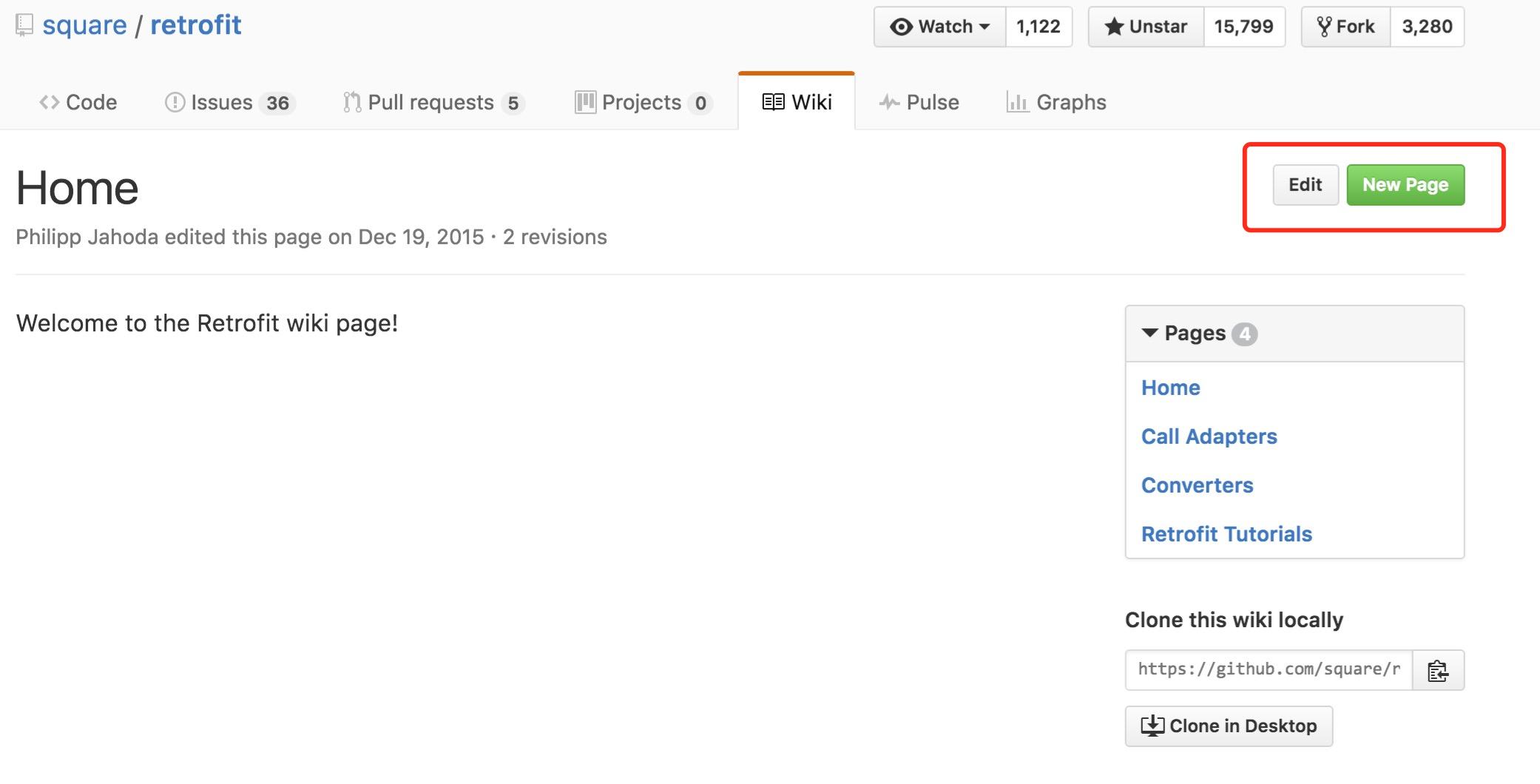1540x784 pixels.
Task: Open the Pulse activity tab
Action: [x=919, y=102]
